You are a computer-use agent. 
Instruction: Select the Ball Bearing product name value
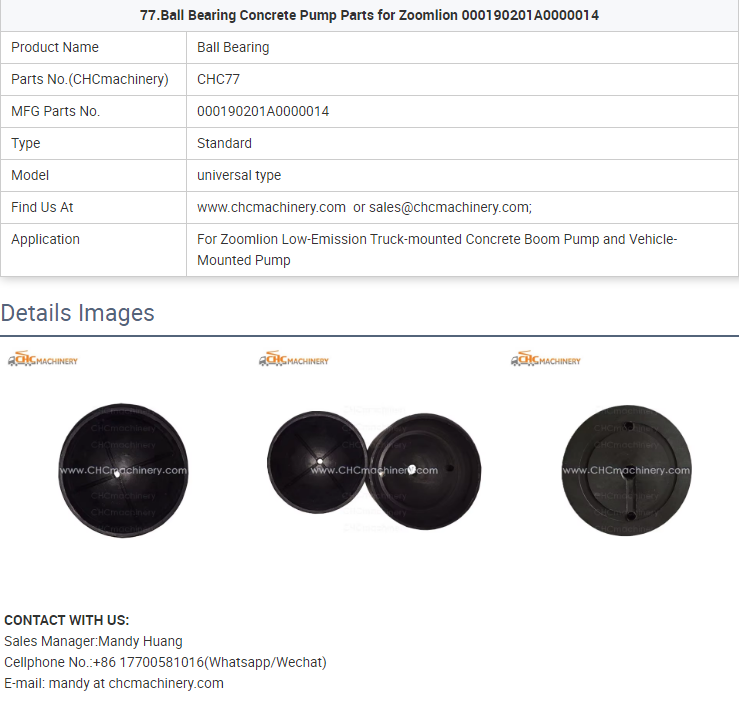233,47
